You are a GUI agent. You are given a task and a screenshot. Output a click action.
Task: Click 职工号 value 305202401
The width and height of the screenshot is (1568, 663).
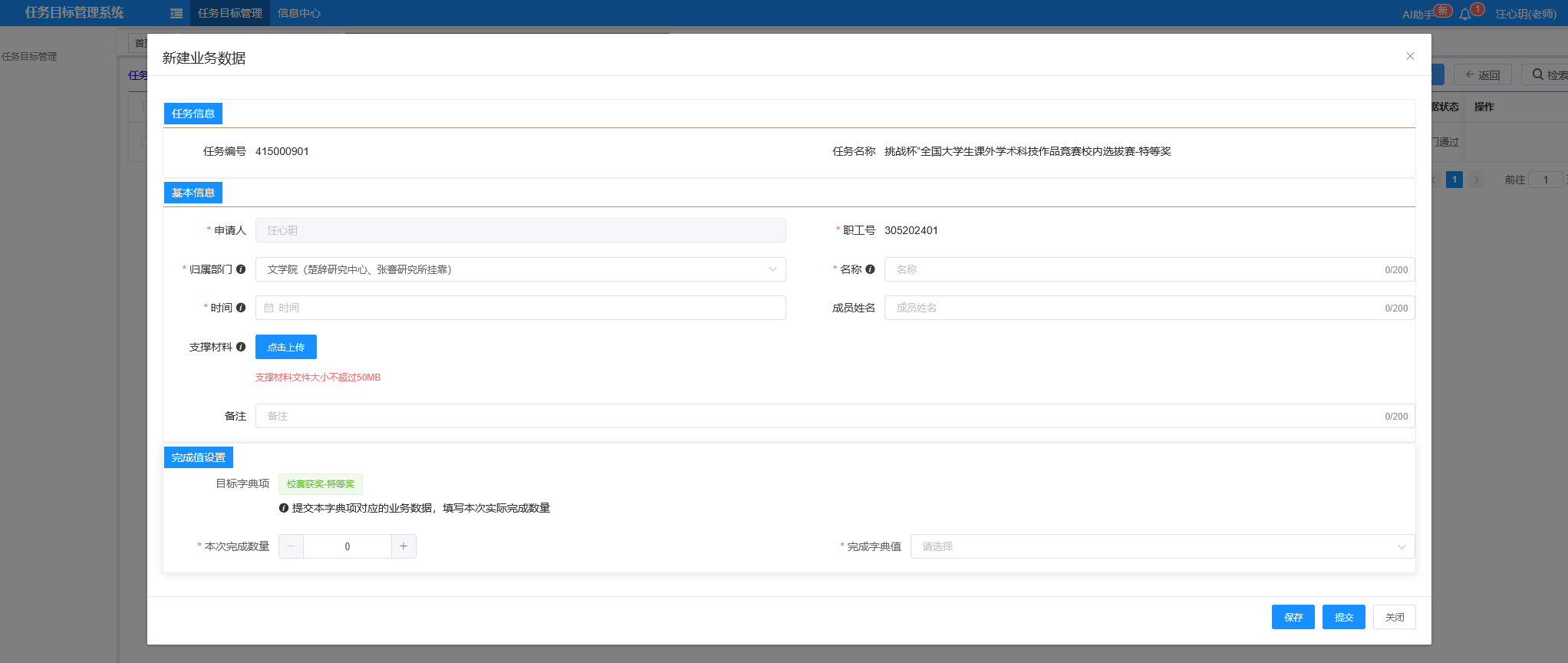(911, 230)
